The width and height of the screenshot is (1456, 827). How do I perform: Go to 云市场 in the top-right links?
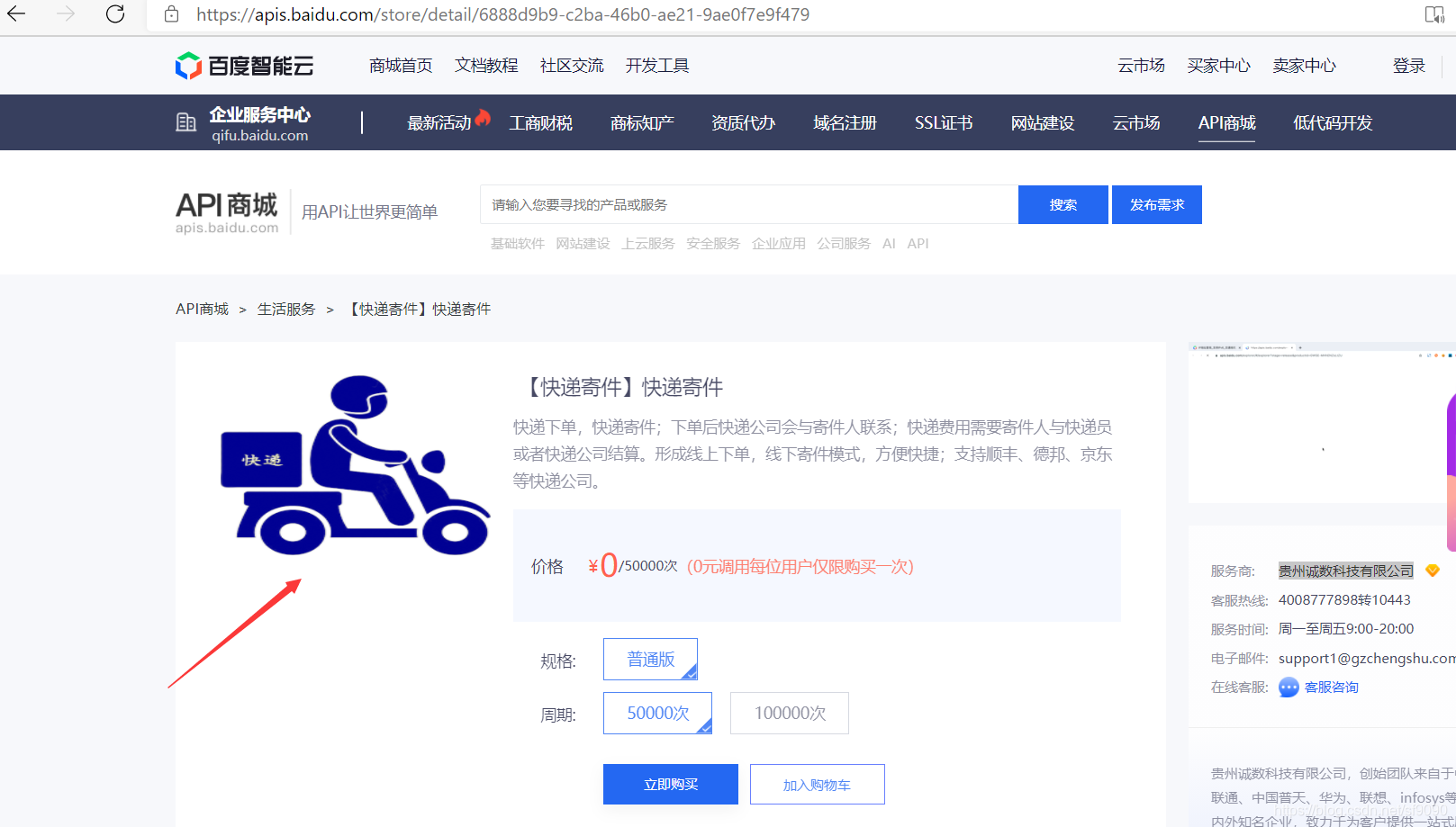coord(1141,66)
